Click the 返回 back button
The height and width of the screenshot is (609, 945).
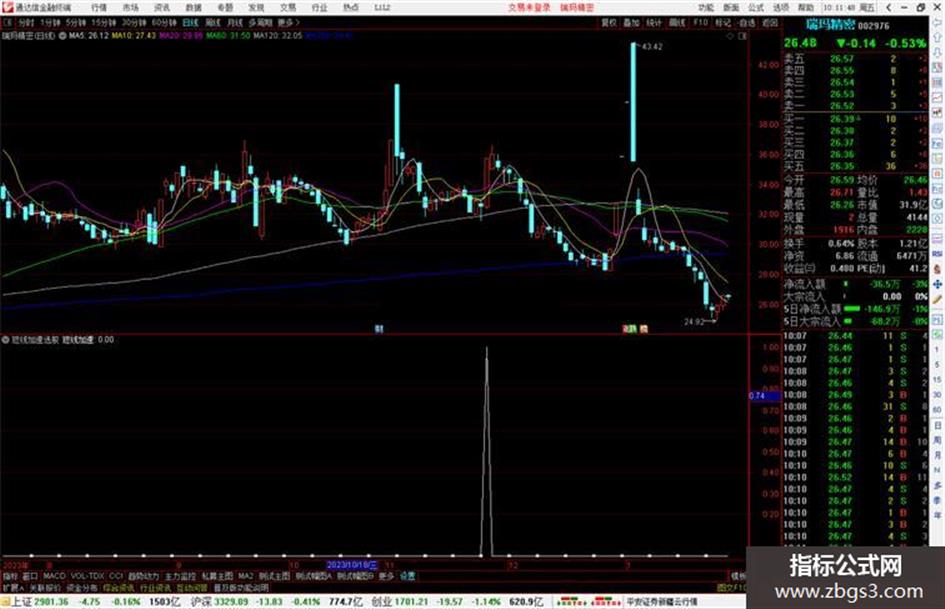tap(770, 22)
